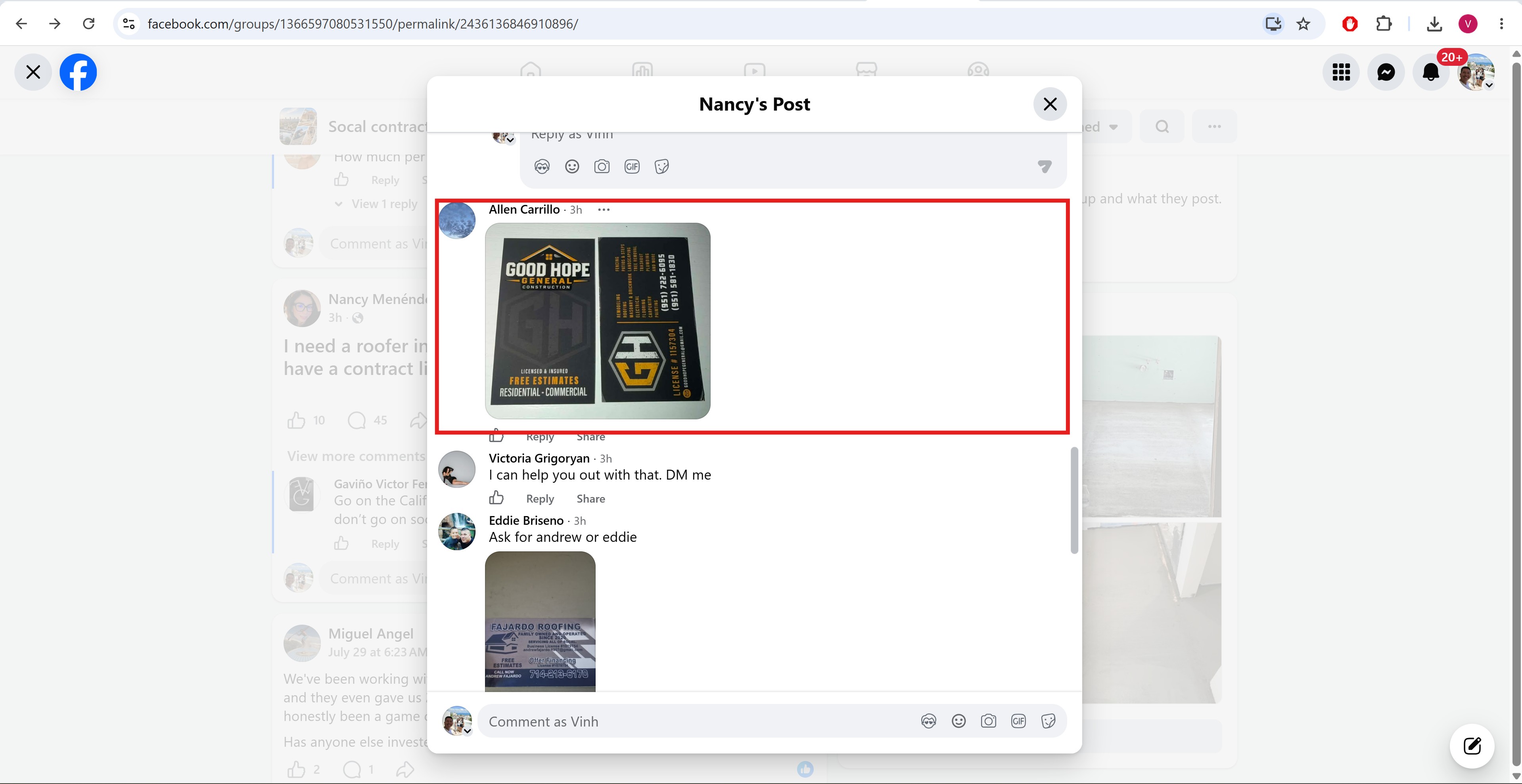1522x784 pixels.
Task: Open Eddie Briseno's profile picture
Action: [x=457, y=532]
